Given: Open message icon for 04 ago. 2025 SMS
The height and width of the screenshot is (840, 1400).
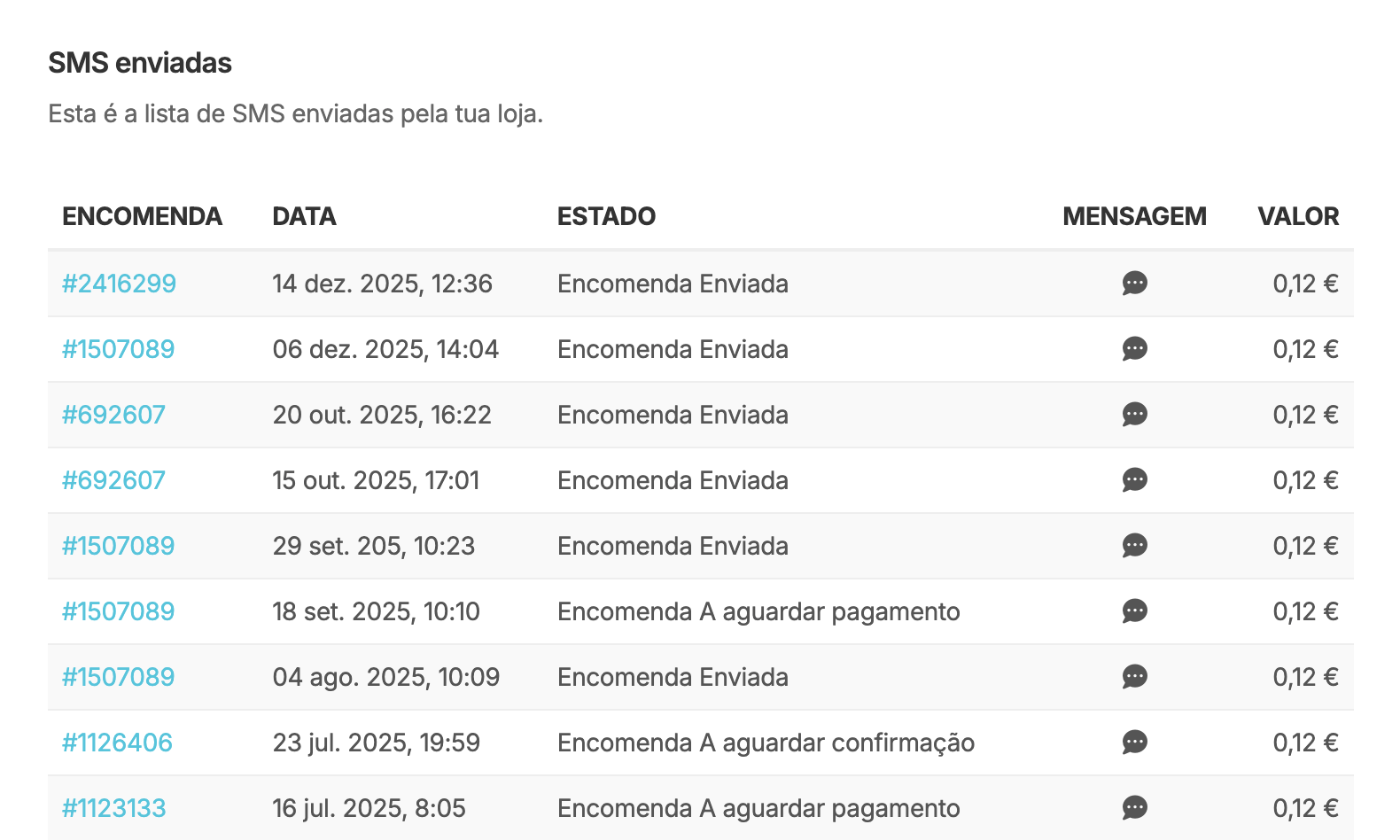Looking at the screenshot, I should click(x=1134, y=677).
